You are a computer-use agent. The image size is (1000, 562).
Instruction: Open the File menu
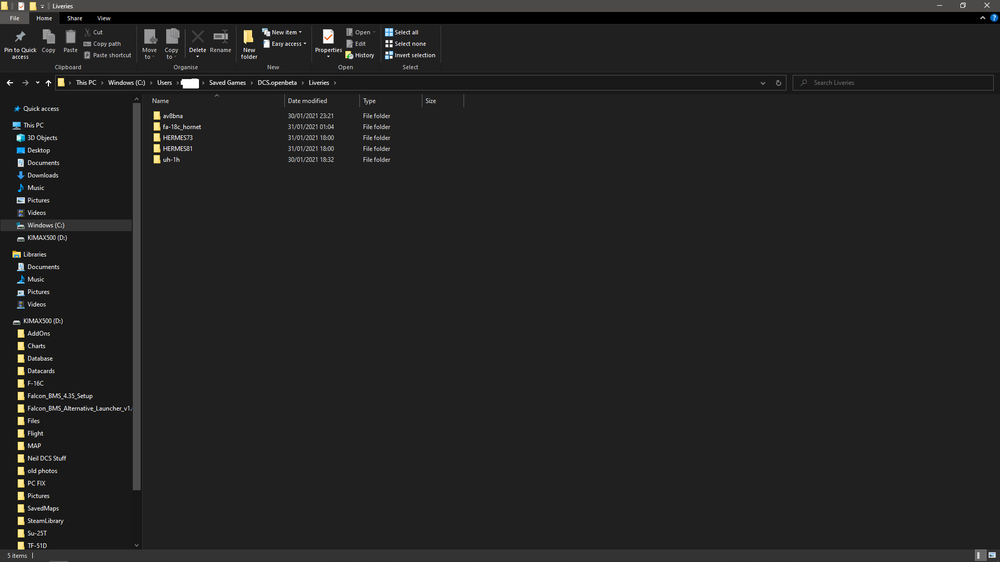(x=14, y=18)
